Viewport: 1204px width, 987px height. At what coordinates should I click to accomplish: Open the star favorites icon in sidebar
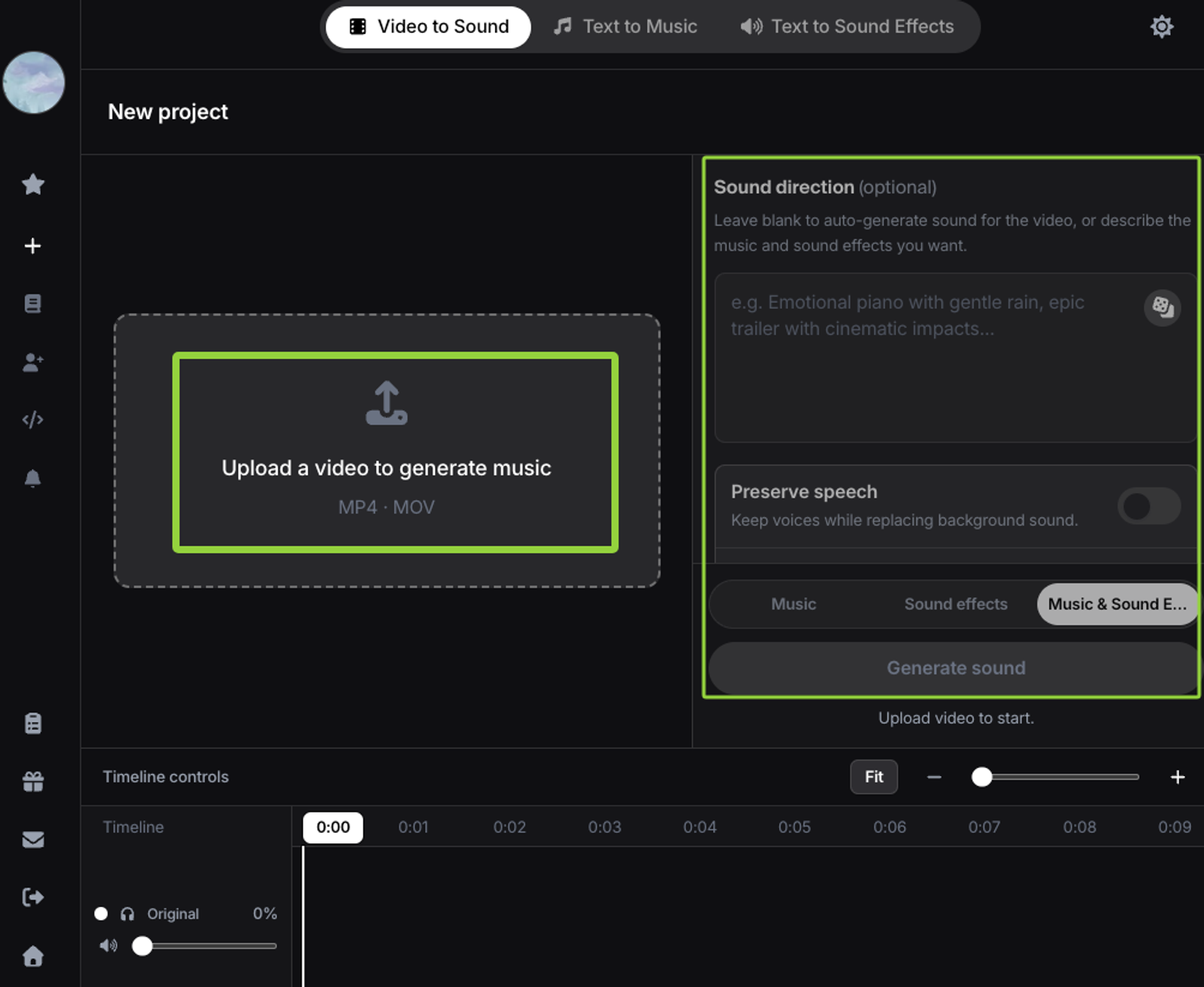(33, 184)
